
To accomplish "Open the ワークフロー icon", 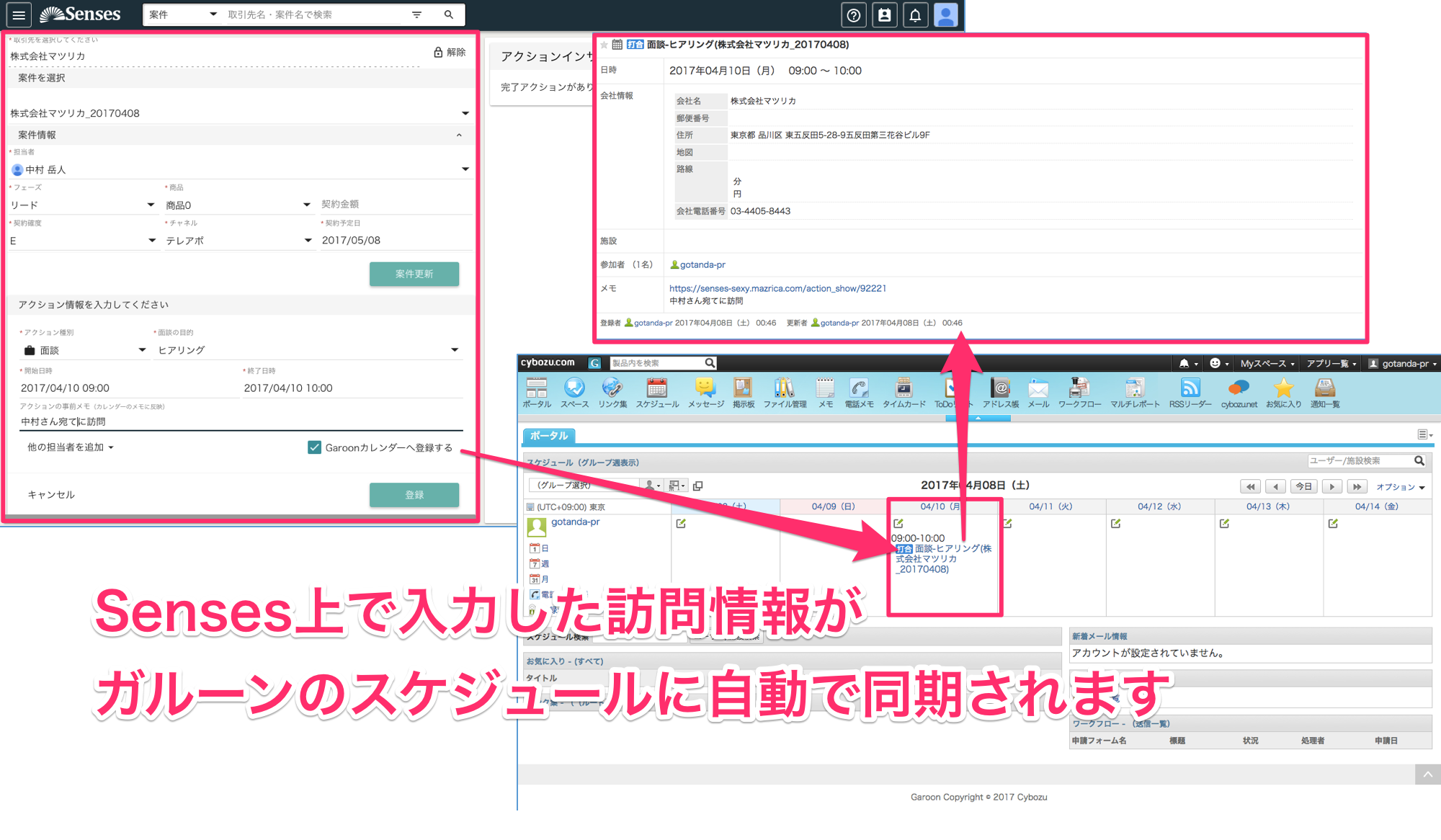I will point(1079,393).
